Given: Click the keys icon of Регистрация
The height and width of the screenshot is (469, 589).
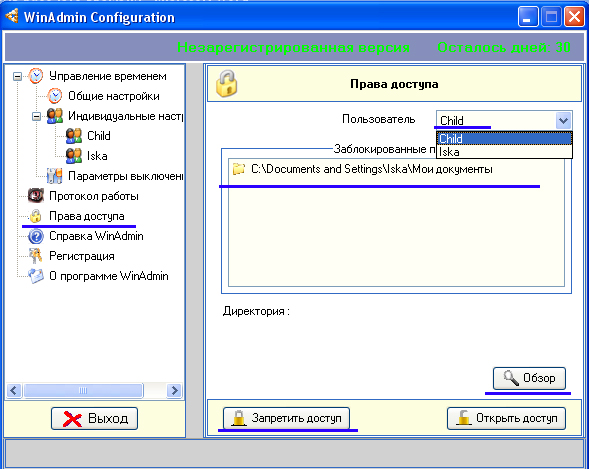Looking at the screenshot, I should [36, 256].
